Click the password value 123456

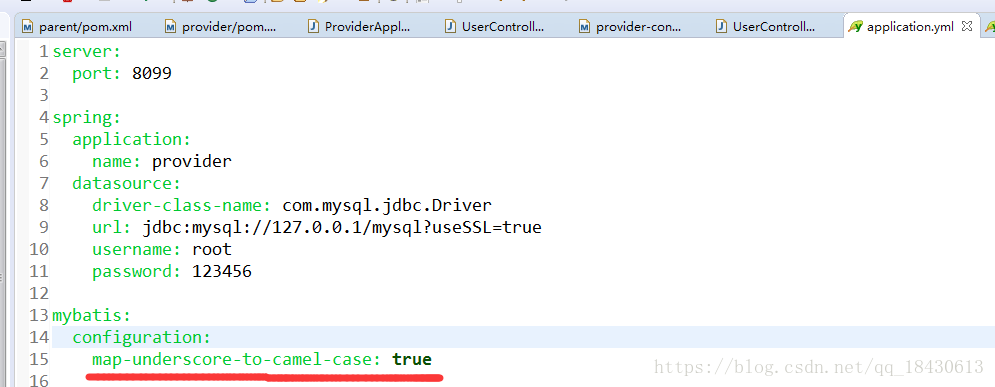pos(221,272)
